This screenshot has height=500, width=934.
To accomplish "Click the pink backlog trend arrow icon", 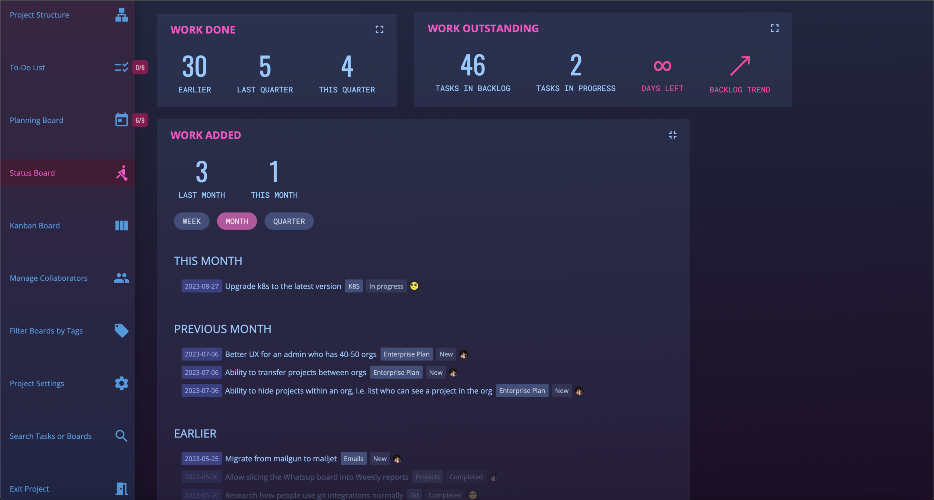I will 740,66.
